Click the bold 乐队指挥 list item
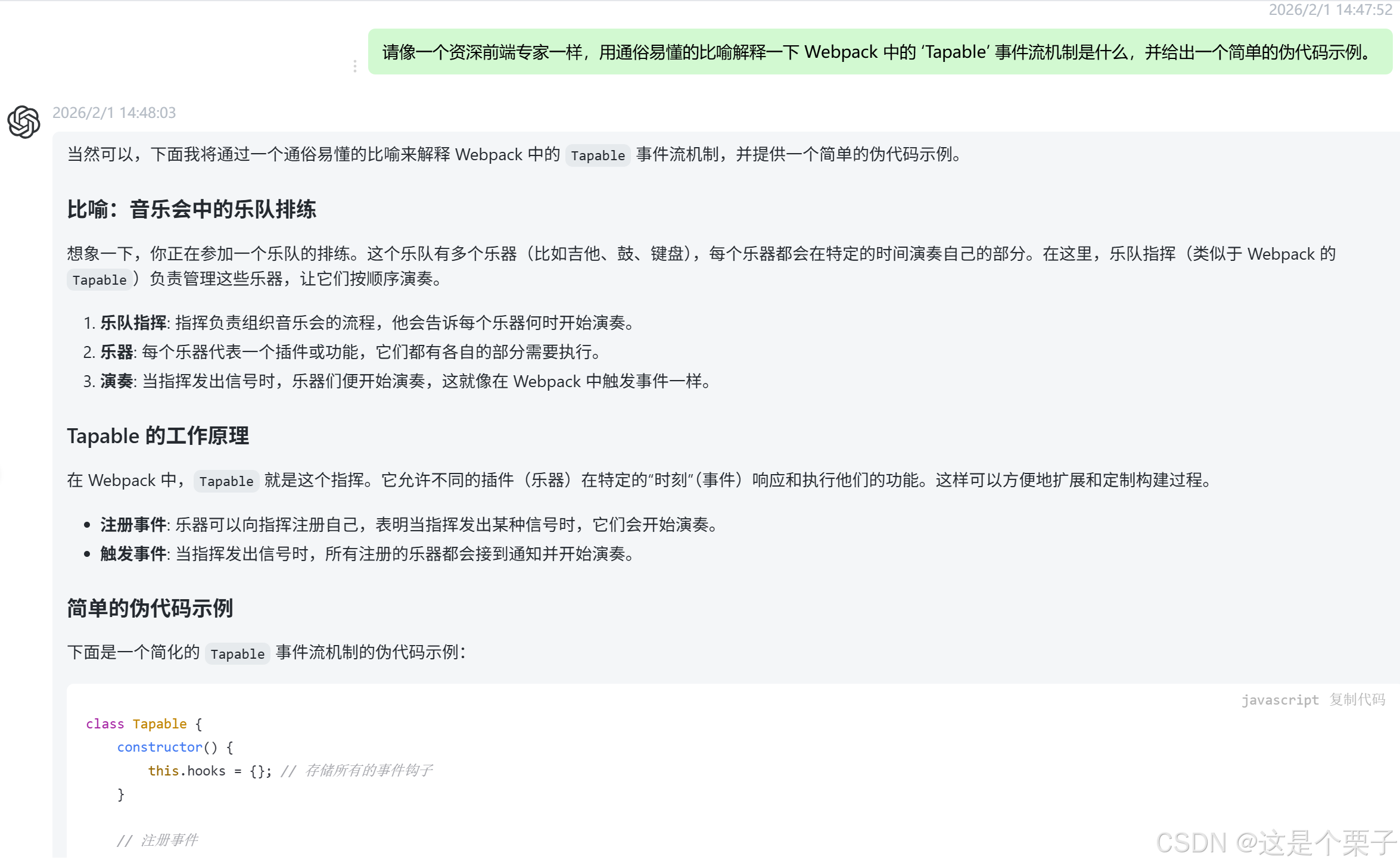The image size is (1400, 866). (133, 323)
